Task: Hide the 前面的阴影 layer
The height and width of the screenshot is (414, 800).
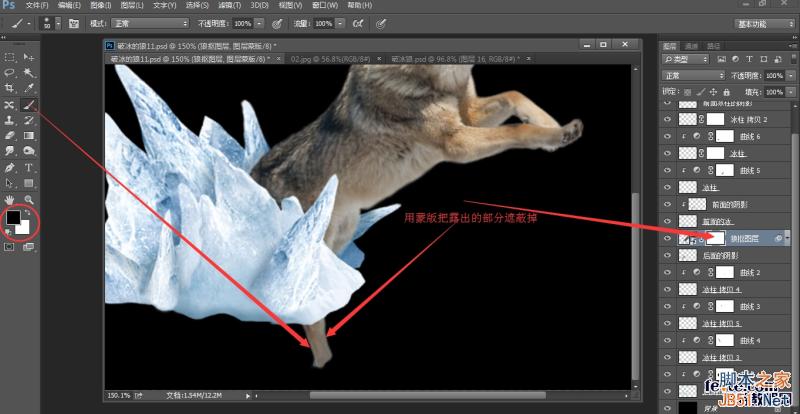Action: (667, 204)
